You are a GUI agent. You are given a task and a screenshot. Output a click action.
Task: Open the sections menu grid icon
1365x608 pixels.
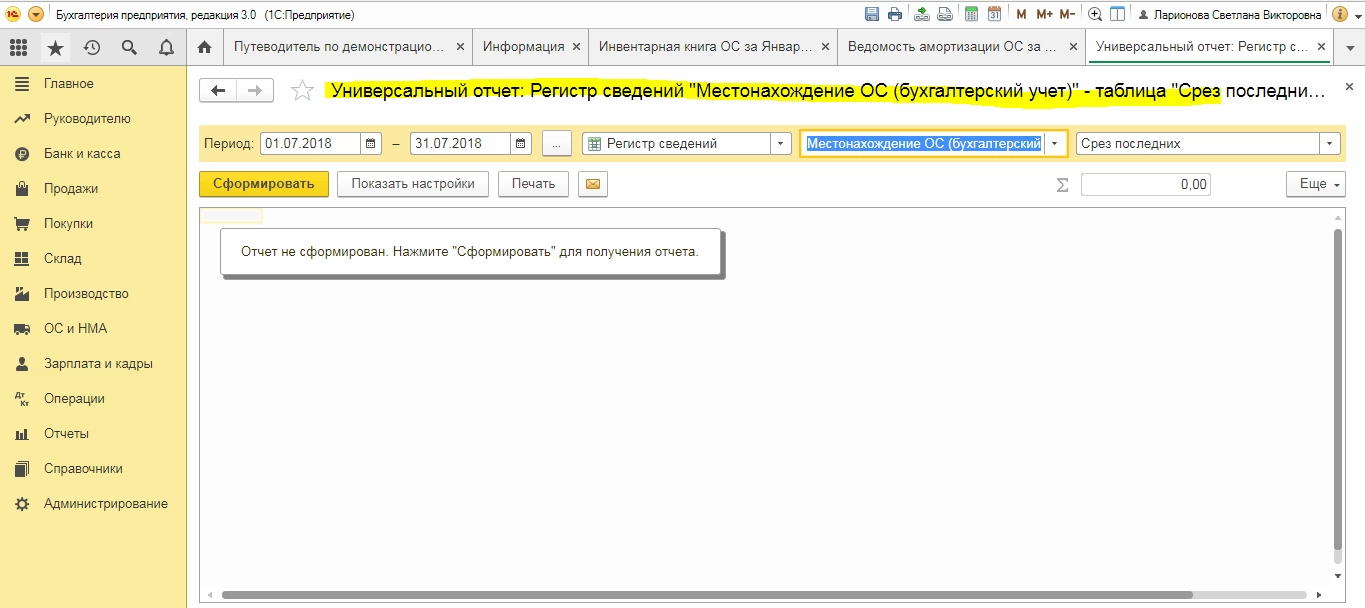coord(18,47)
